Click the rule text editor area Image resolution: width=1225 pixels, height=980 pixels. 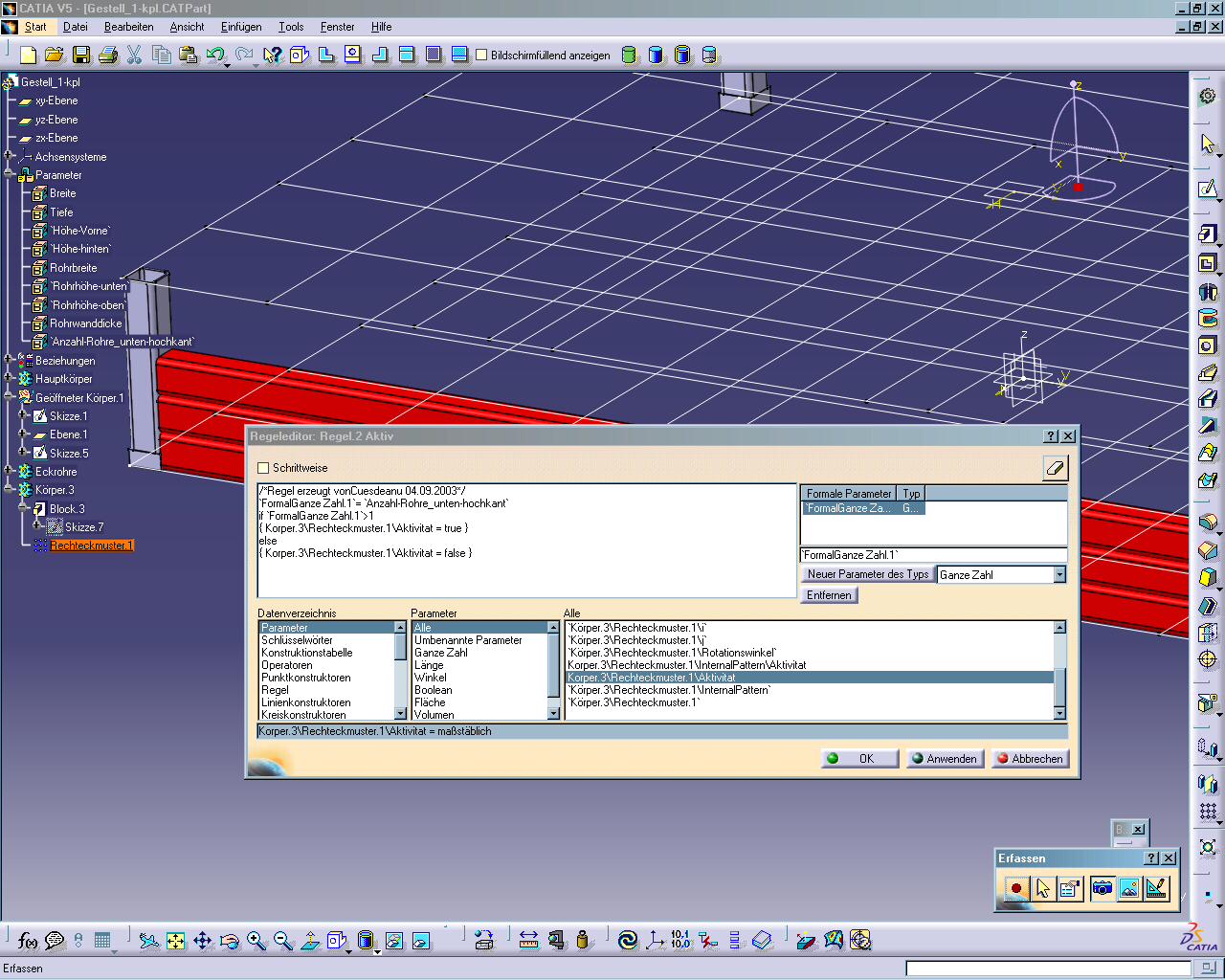click(526, 541)
